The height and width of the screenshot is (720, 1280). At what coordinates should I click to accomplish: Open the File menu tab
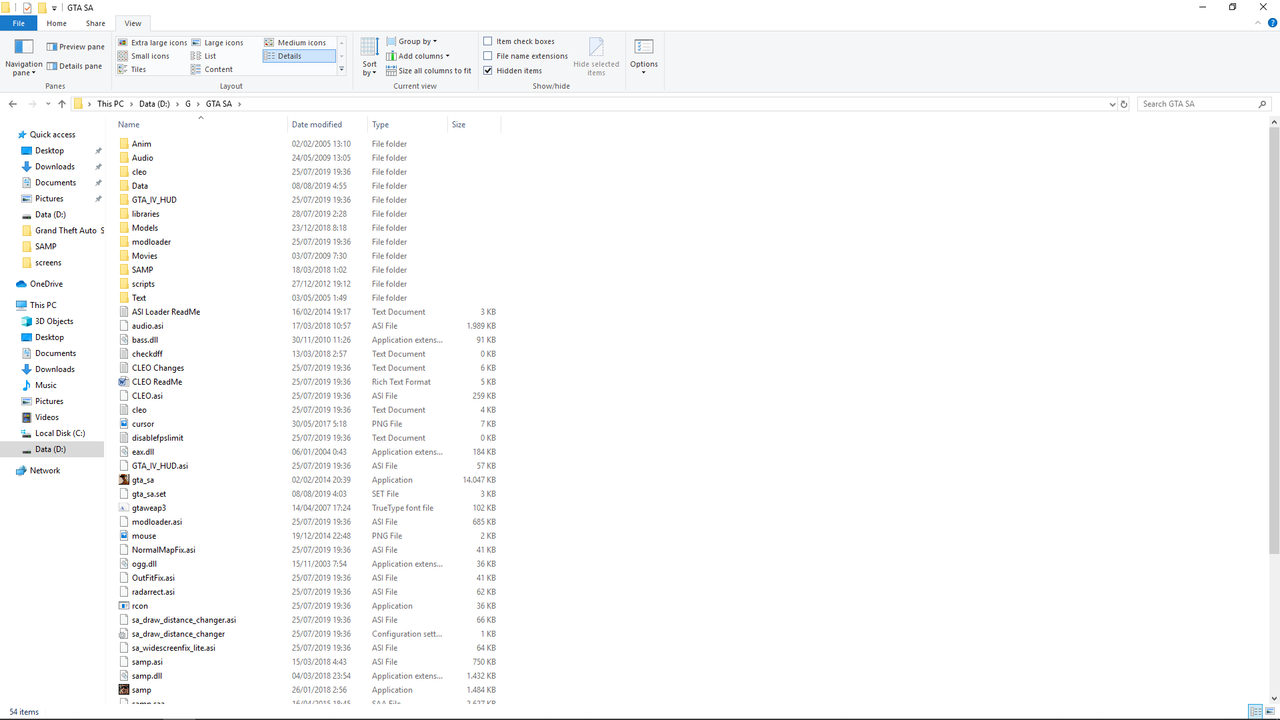pyautogui.click(x=18, y=23)
